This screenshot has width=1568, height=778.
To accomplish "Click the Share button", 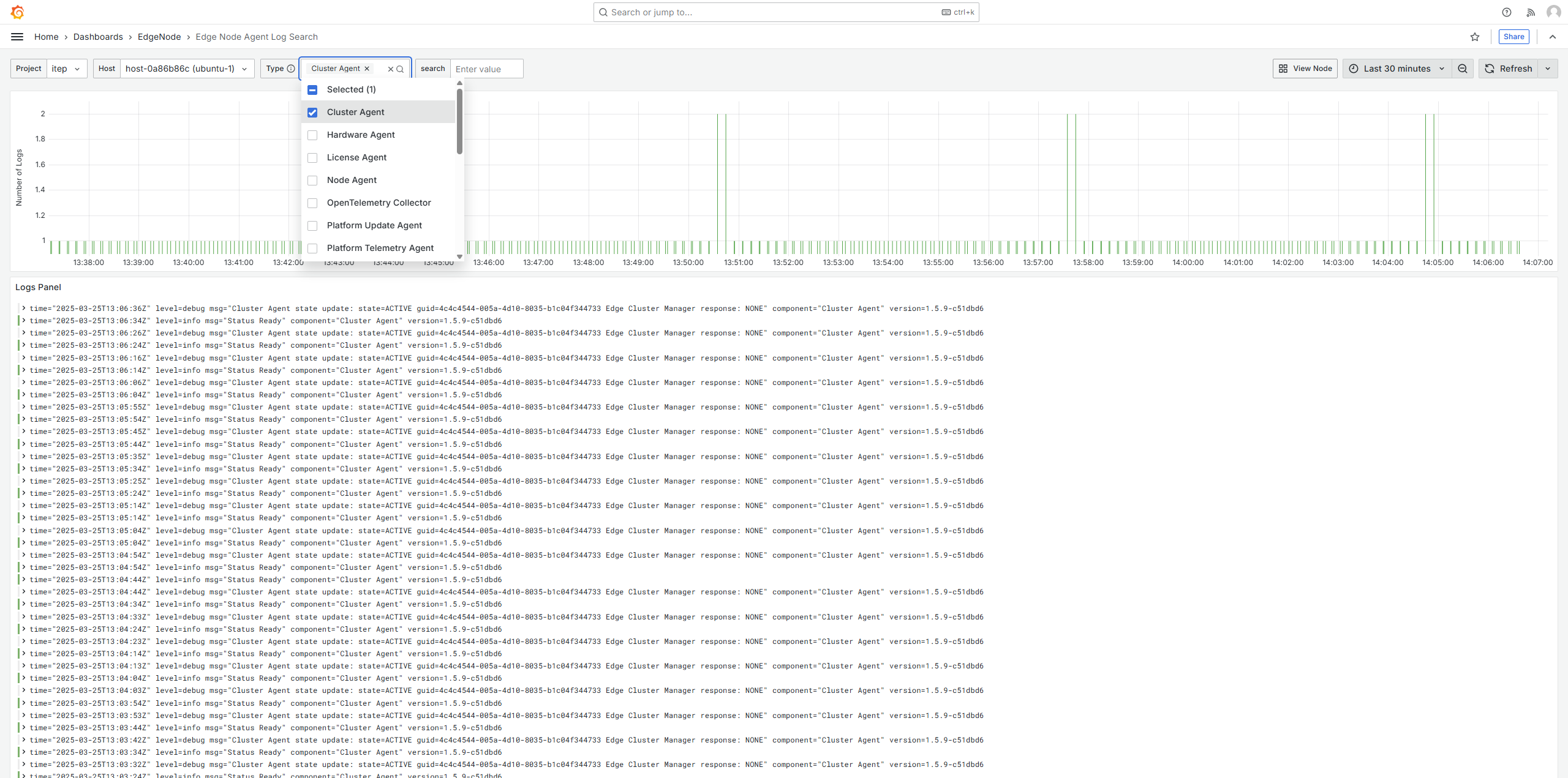I will coord(1513,37).
